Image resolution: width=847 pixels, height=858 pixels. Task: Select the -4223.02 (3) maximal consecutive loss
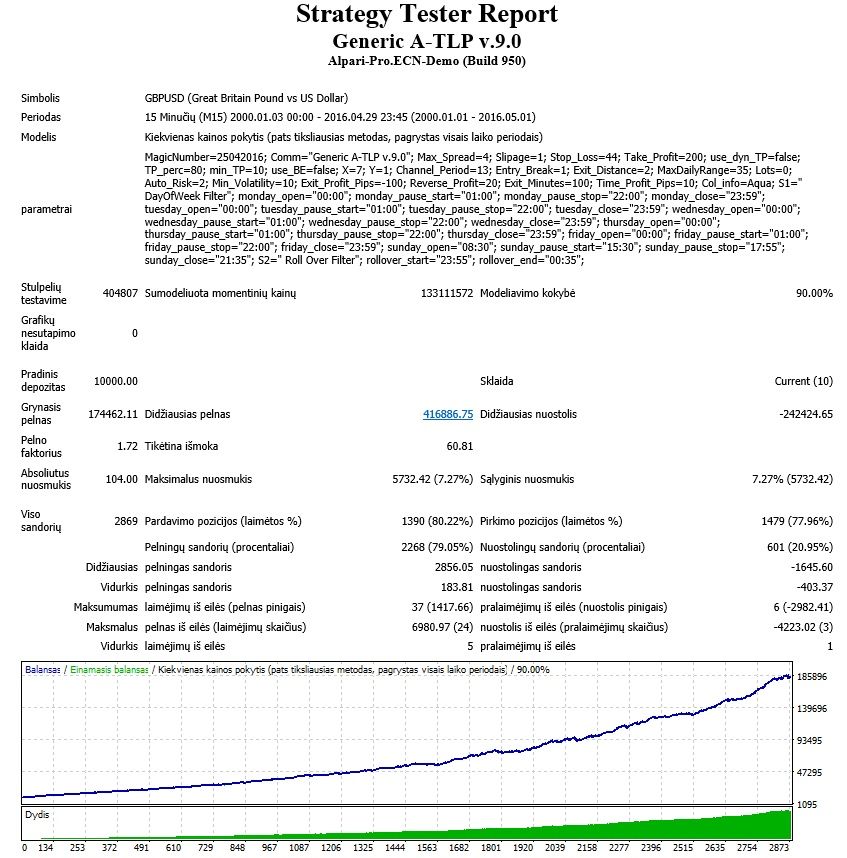click(x=803, y=627)
